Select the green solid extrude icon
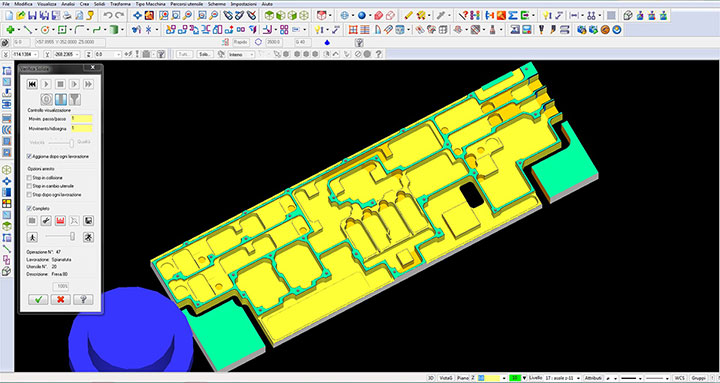The width and height of the screenshot is (720, 383). point(113,30)
